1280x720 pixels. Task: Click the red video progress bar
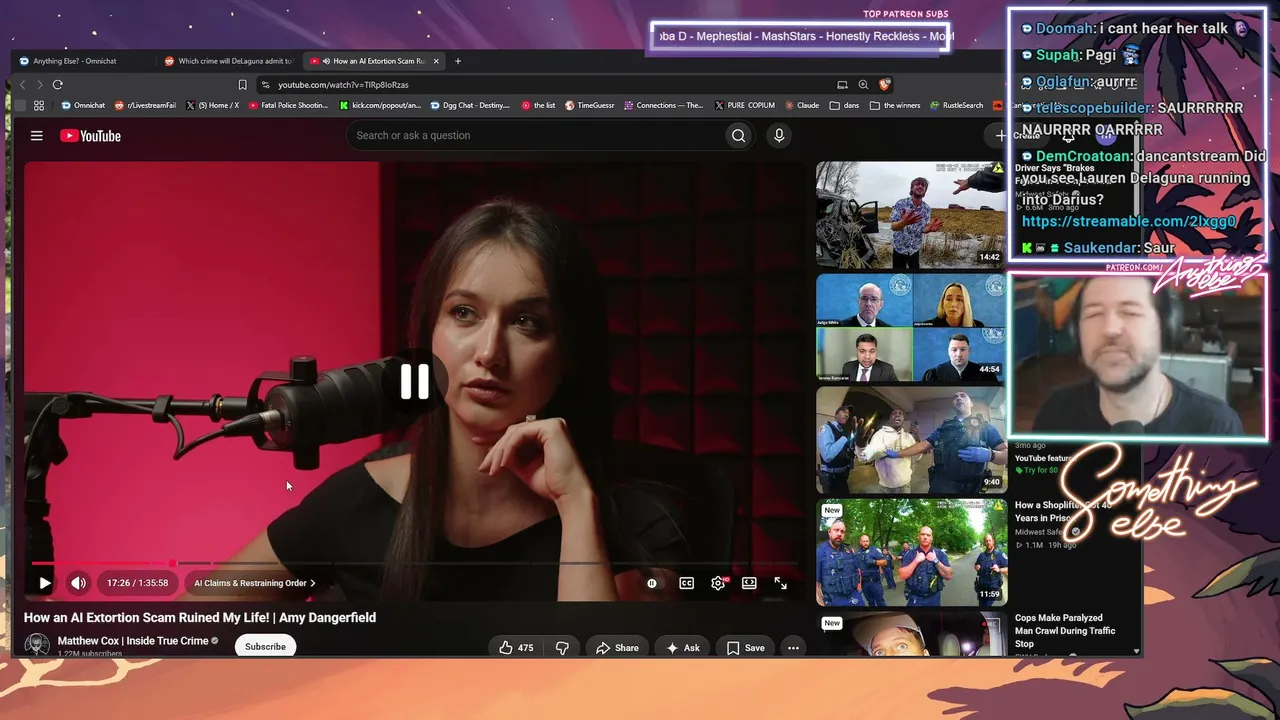[x=102, y=564]
